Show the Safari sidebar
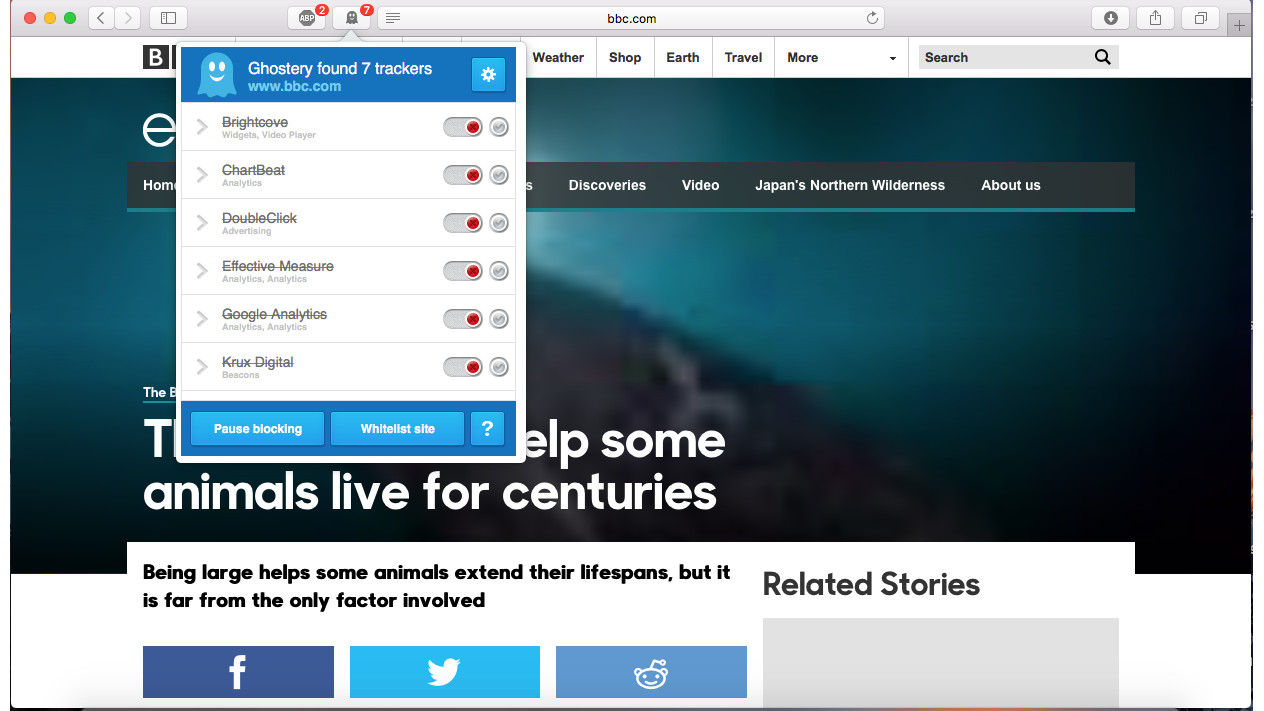Image resolution: width=1264 pixels, height=711 pixels. pos(168,18)
